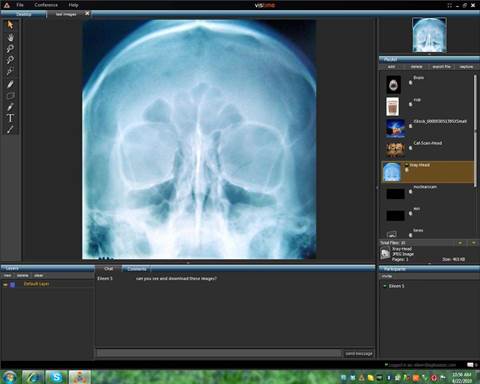Select the arrow pointer tool
Screen dimensions: 480x384
pyautogui.click(x=10, y=25)
